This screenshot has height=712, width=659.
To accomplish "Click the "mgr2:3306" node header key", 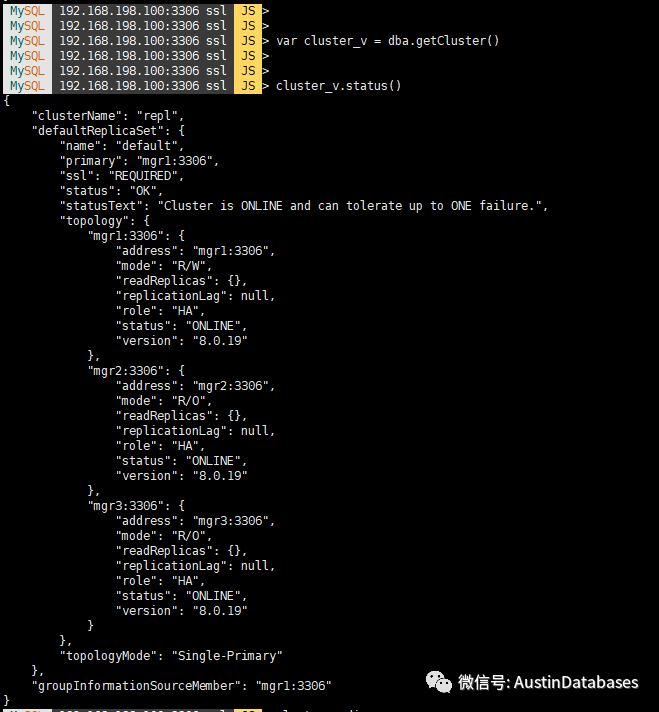I will tap(126, 370).
